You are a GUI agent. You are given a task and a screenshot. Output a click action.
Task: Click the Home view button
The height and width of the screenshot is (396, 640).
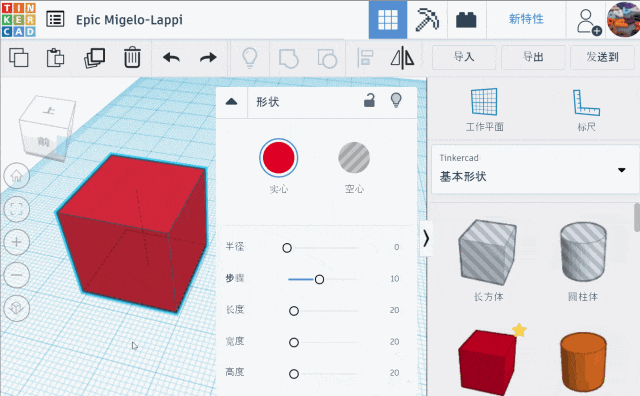click(x=16, y=176)
